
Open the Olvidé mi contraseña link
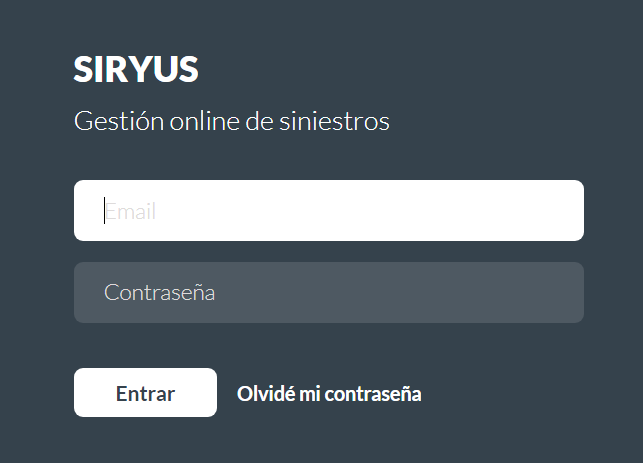pyautogui.click(x=329, y=394)
